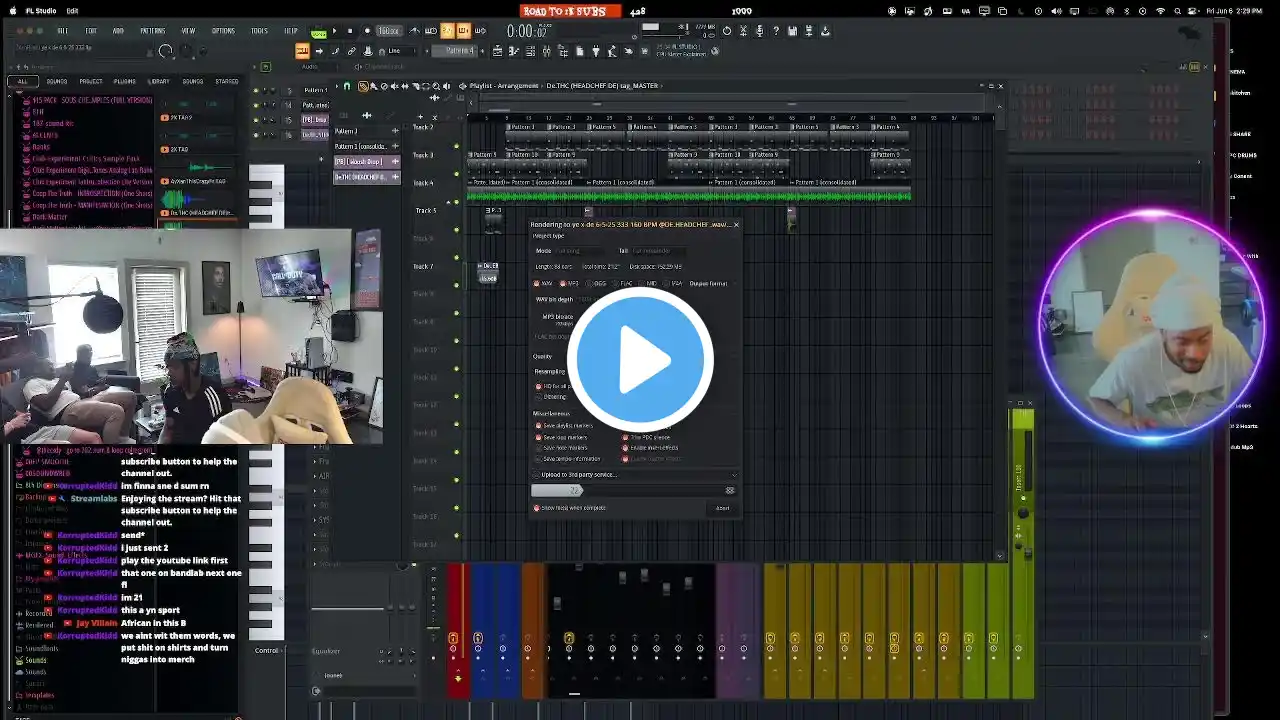This screenshot has height=720, width=1280.
Task: Select the LIBRARY browser tab
Action: [159, 81]
